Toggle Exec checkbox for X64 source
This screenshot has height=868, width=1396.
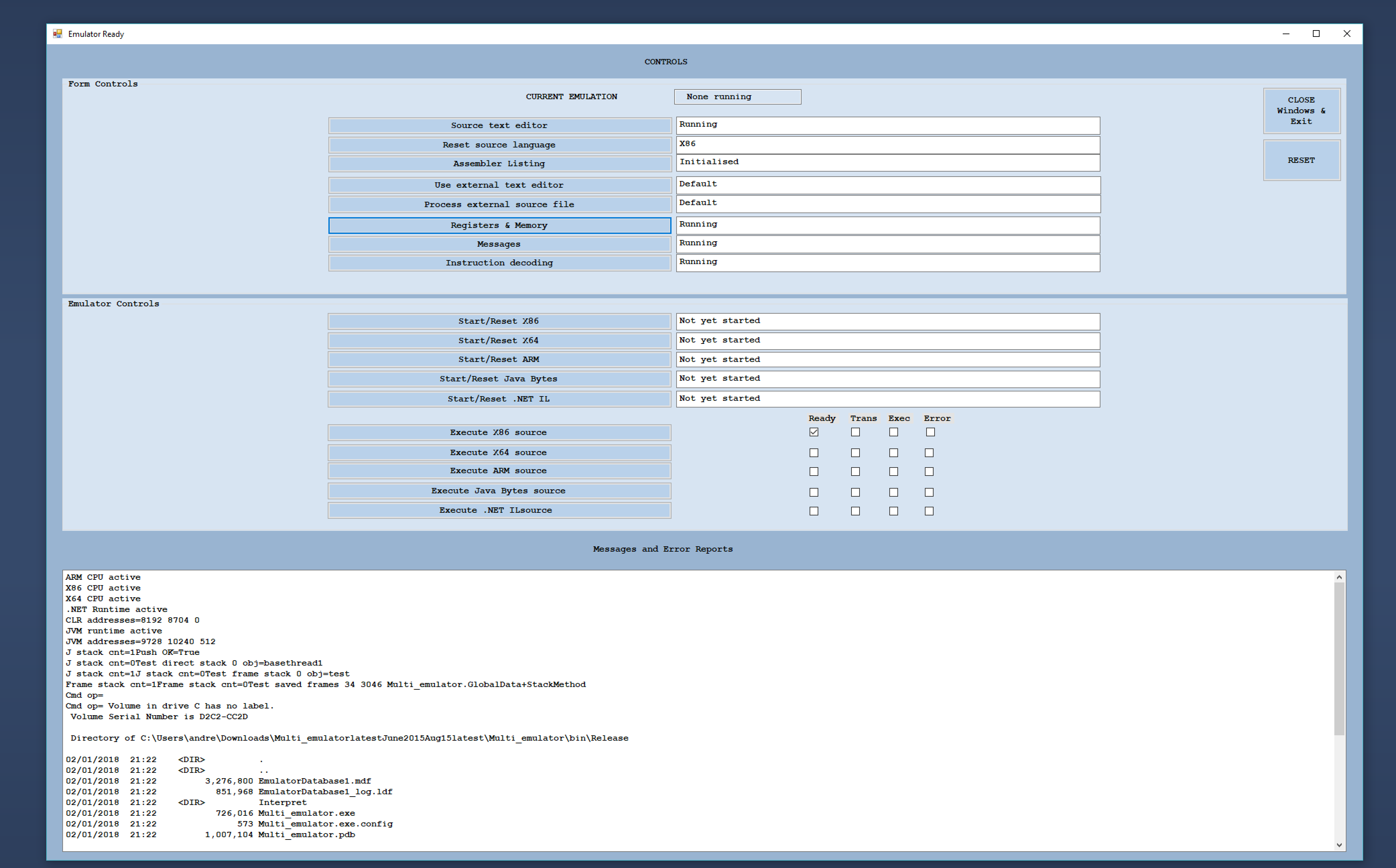(894, 453)
